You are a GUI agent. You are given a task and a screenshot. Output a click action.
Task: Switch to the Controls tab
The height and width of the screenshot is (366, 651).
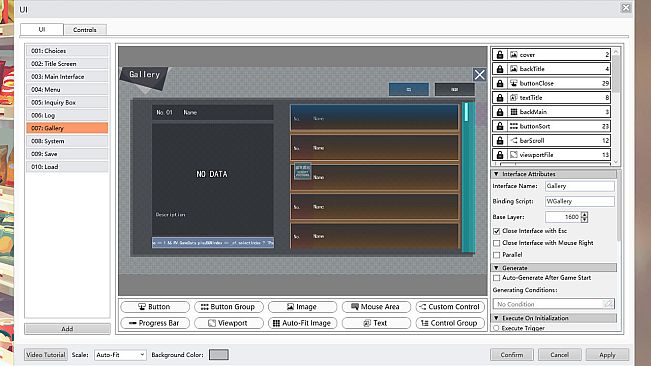[85, 30]
